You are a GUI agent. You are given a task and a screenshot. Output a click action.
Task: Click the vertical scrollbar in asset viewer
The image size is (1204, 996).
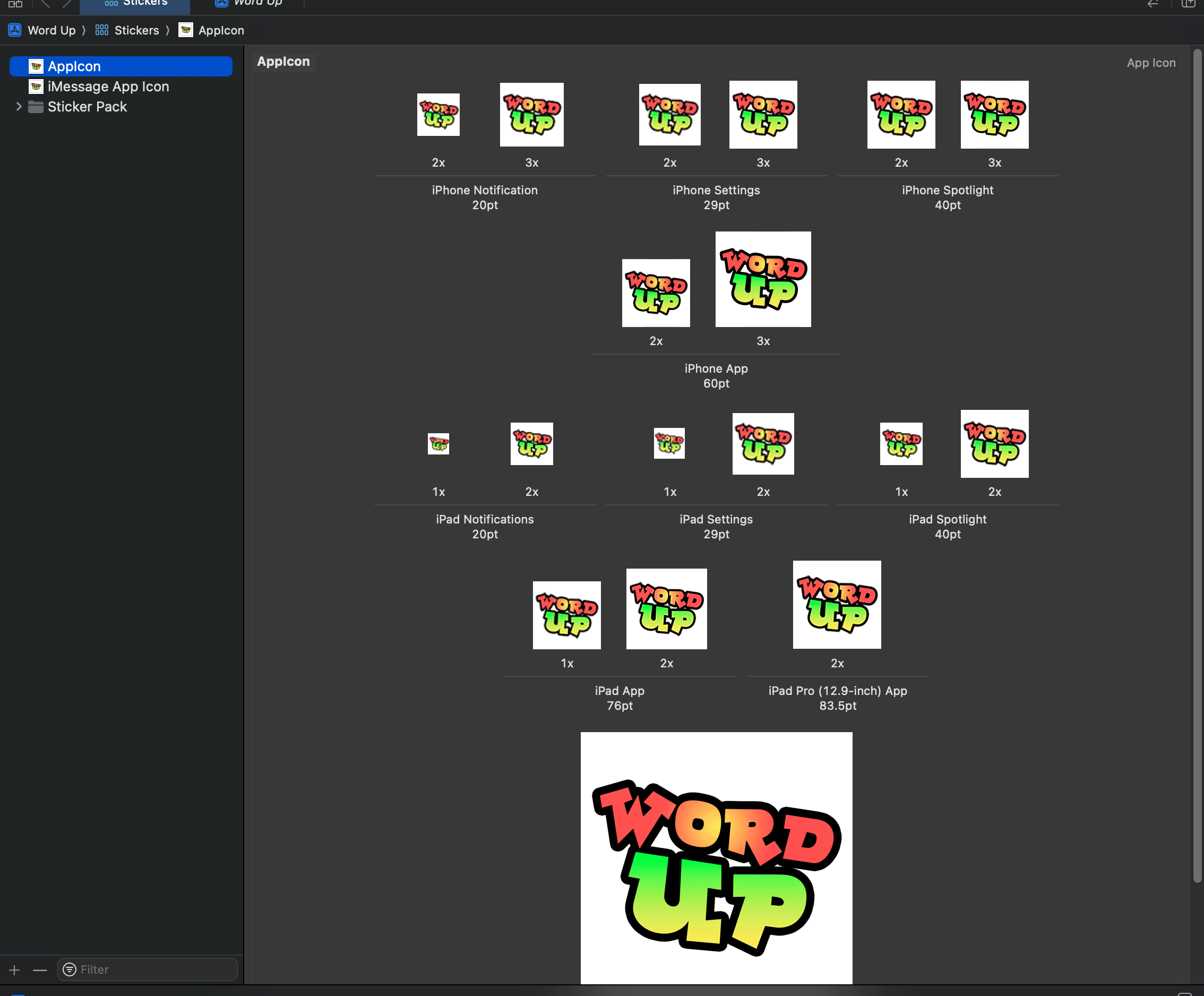tap(1197, 459)
